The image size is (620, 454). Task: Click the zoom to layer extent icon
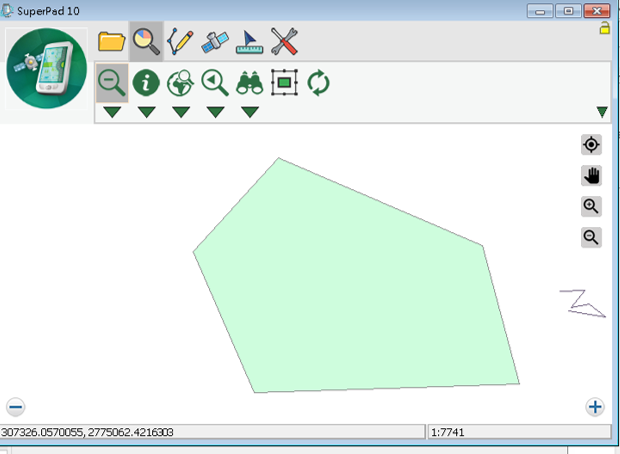click(284, 83)
